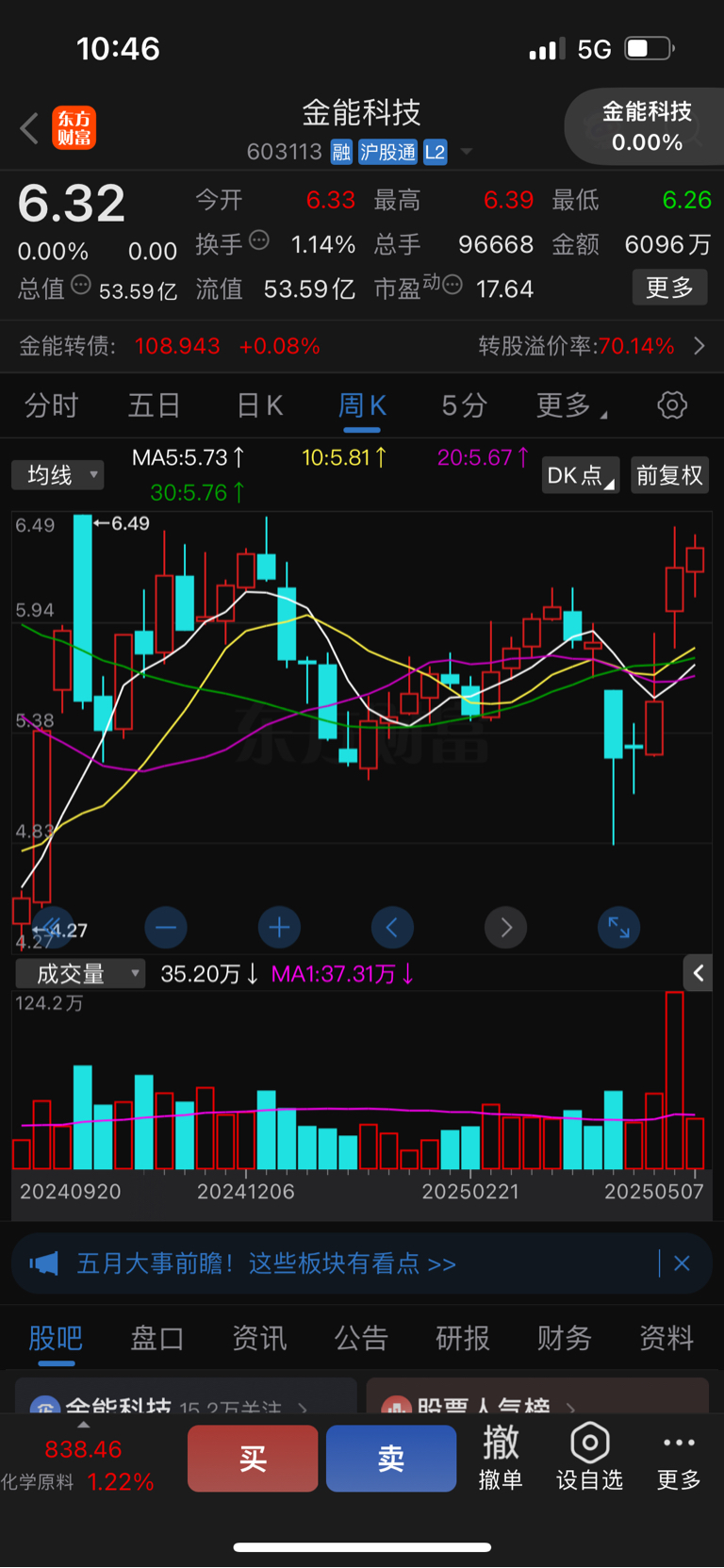Switch to 五日 chart tab
This screenshot has height=1568, width=724.
[x=154, y=405]
